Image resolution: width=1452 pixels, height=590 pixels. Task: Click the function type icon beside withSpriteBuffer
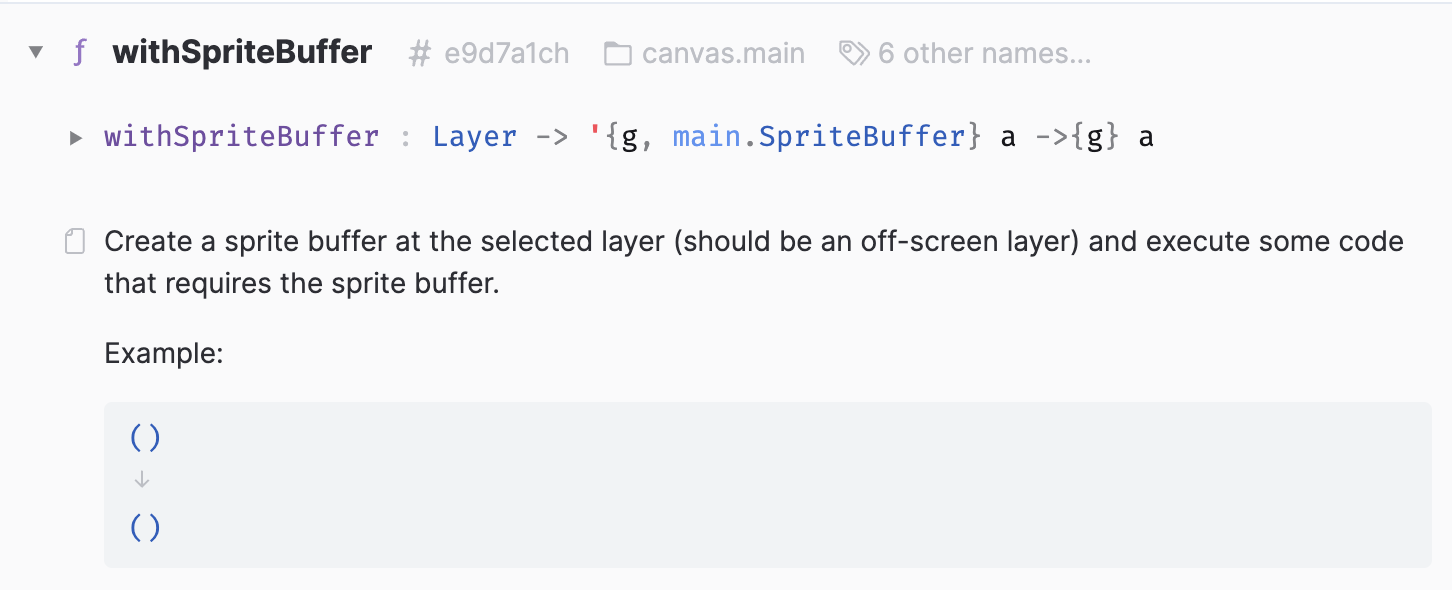pos(79,52)
